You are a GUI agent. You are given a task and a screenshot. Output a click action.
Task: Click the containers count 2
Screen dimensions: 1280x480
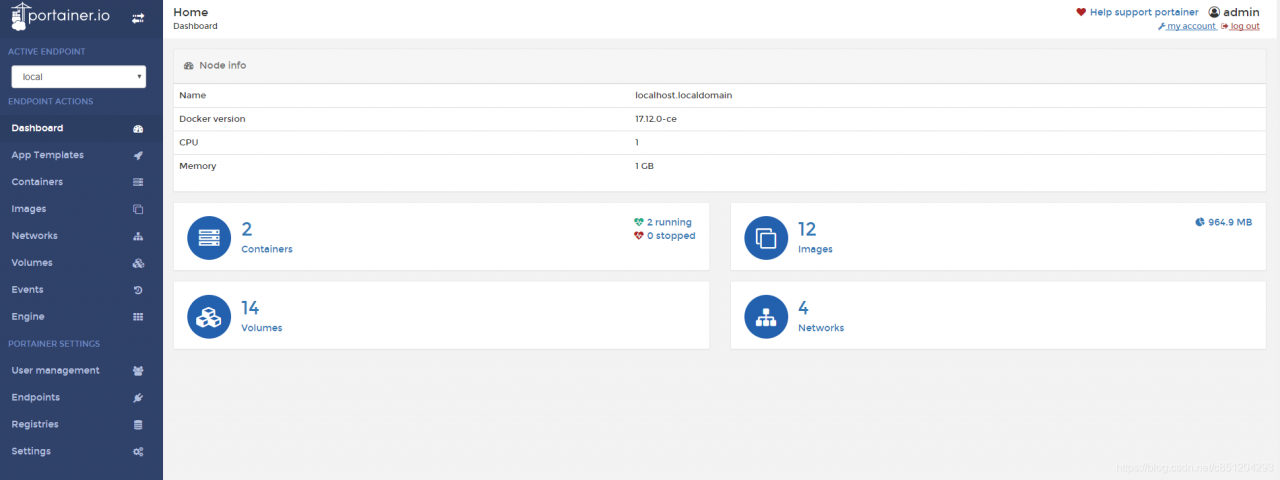247,229
